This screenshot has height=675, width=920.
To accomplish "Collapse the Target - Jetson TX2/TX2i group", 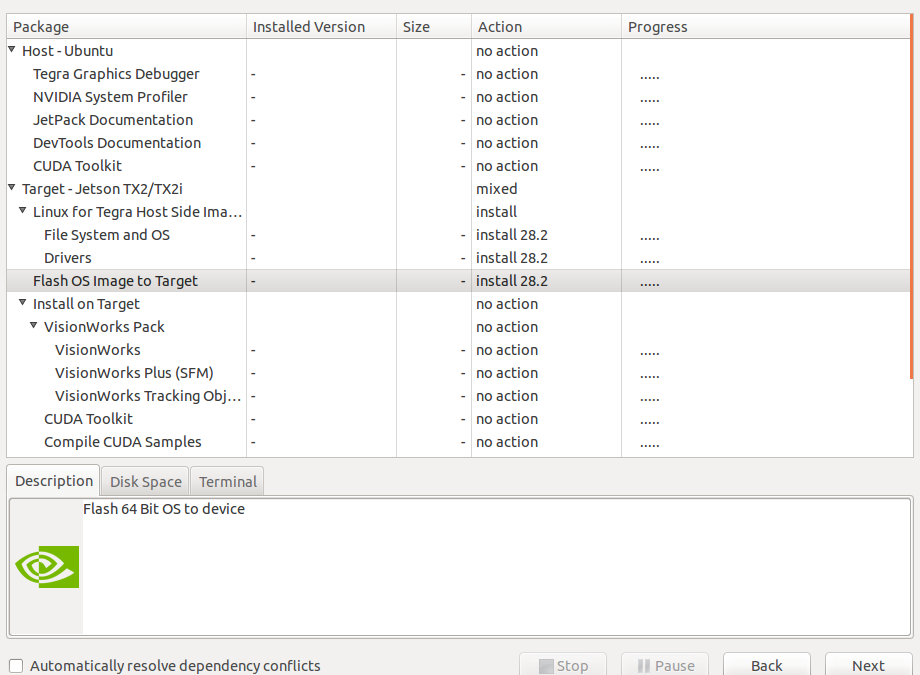I will 12,189.
